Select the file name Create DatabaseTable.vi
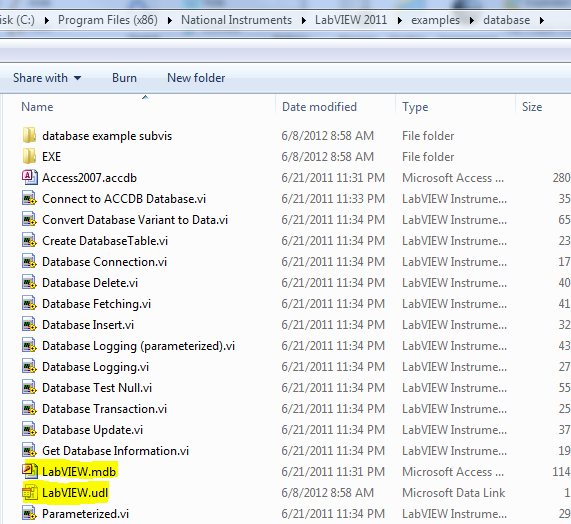Screen dimensions: 571x524 [105, 241]
